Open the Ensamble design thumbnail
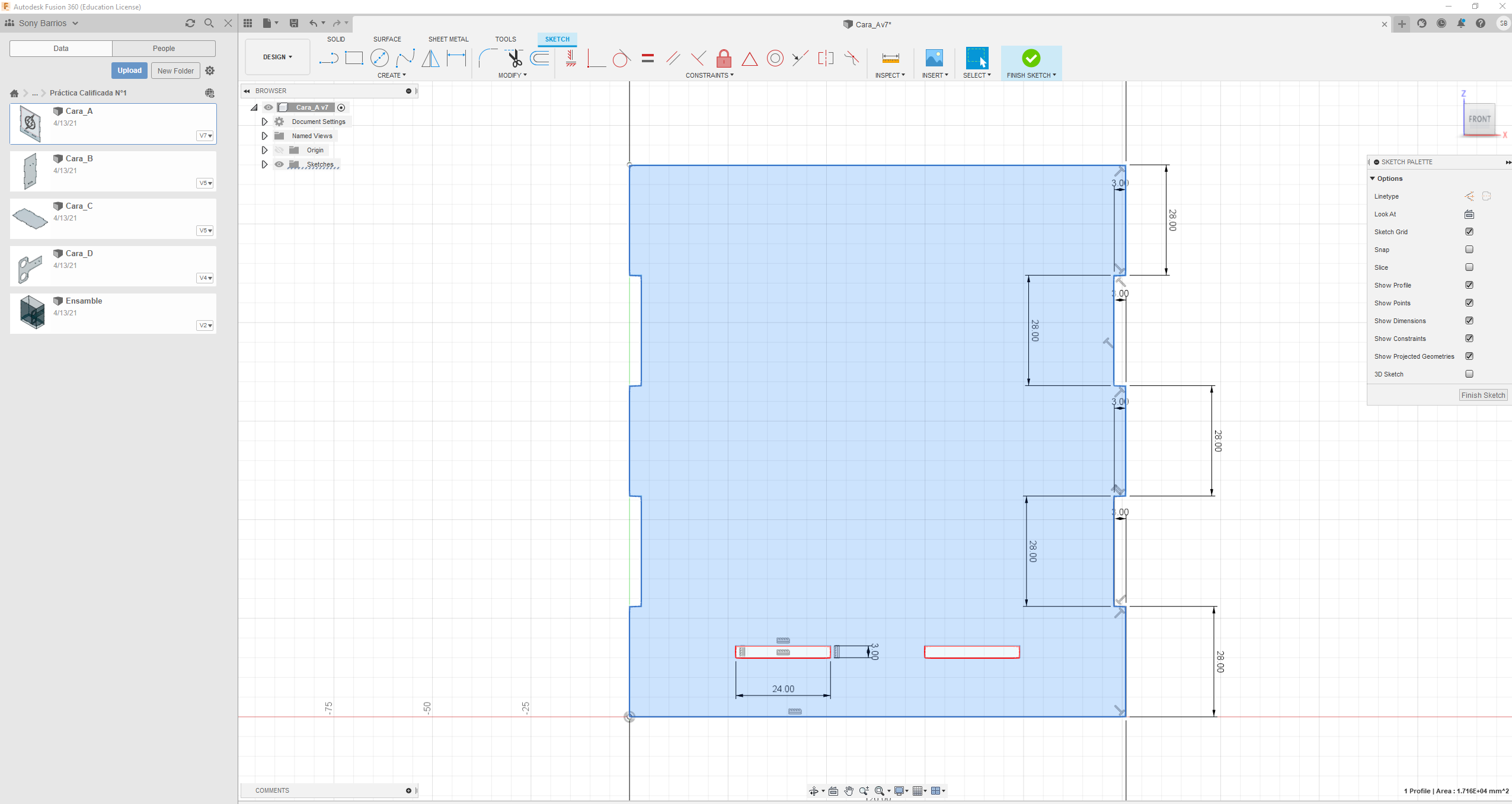Image resolution: width=1512 pixels, height=804 pixels. 32,312
